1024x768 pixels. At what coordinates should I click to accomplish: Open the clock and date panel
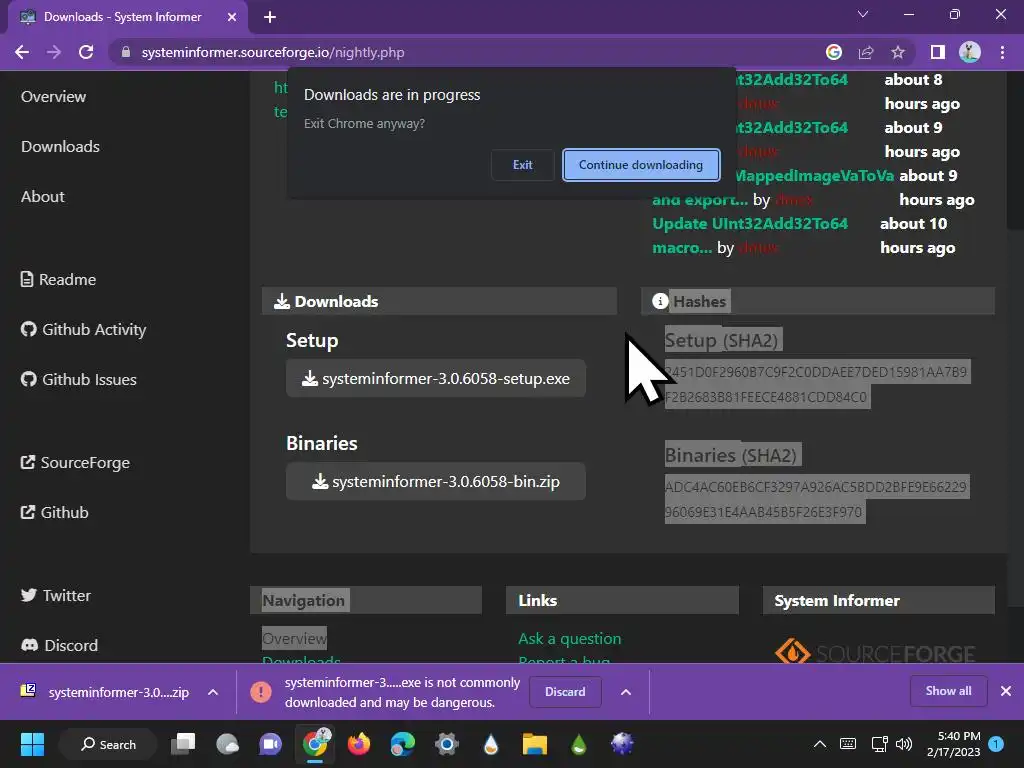pos(953,744)
